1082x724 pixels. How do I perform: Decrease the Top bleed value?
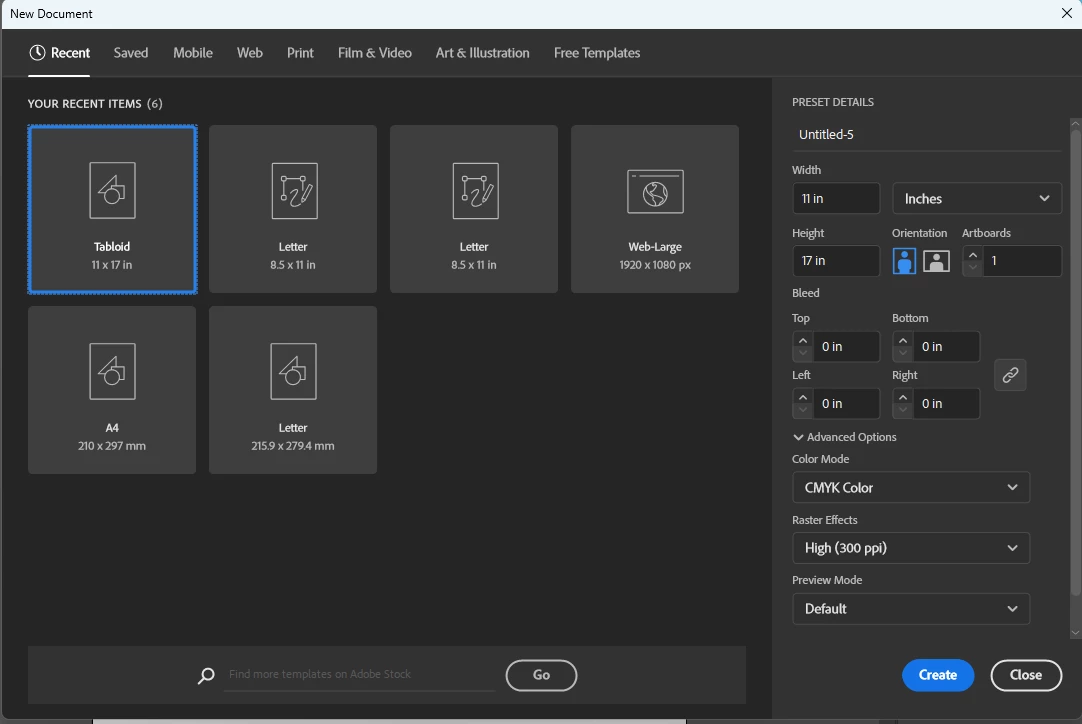(x=803, y=353)
